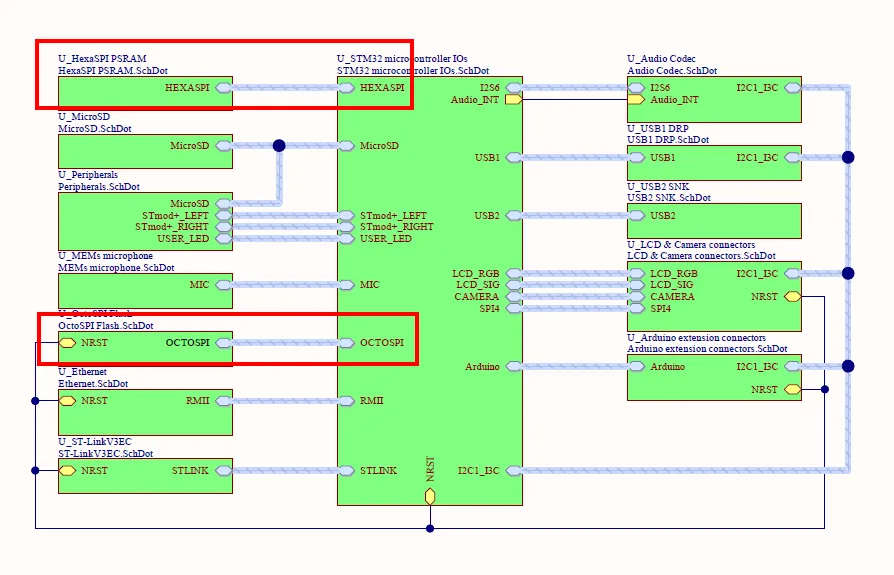Select the OctoSPI Flash.SchDot file name text

tap(105, 325)
